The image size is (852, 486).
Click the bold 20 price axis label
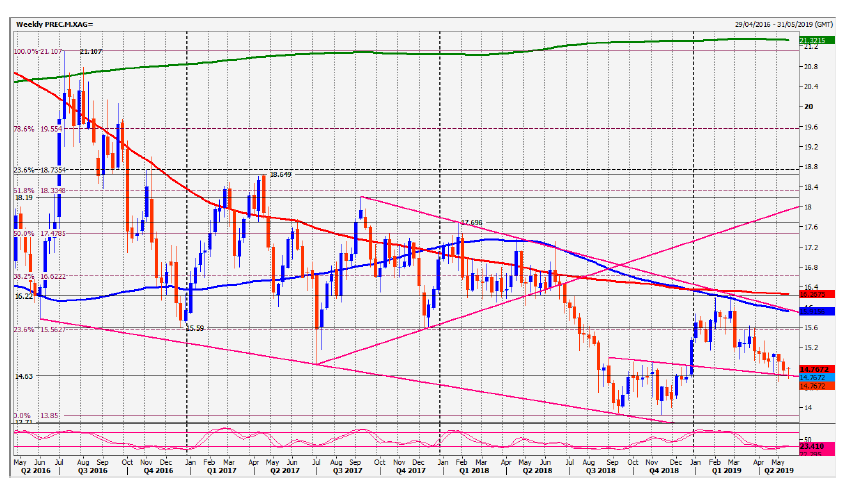(x=809, y=107)
